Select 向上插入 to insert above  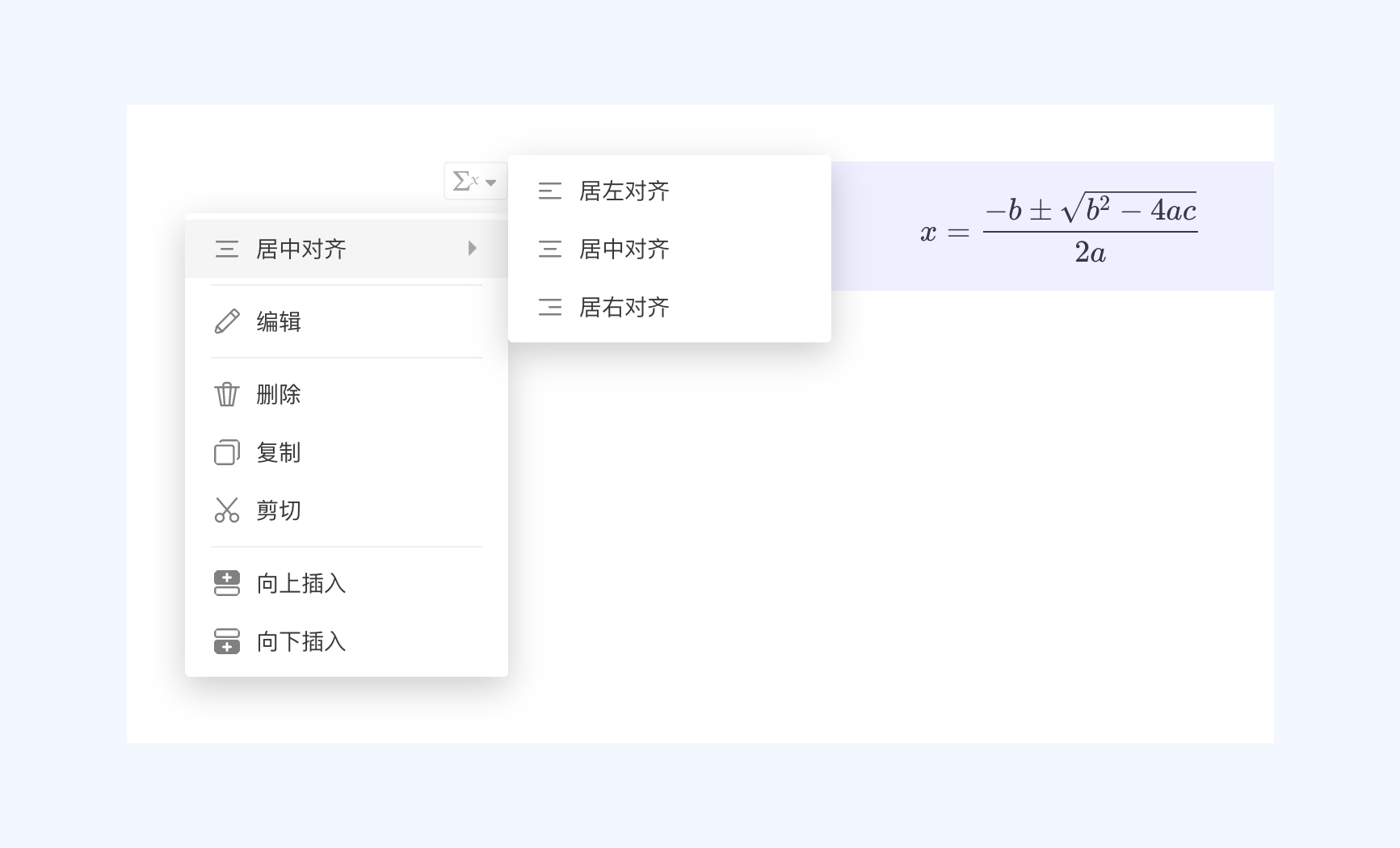click(347, 583)
